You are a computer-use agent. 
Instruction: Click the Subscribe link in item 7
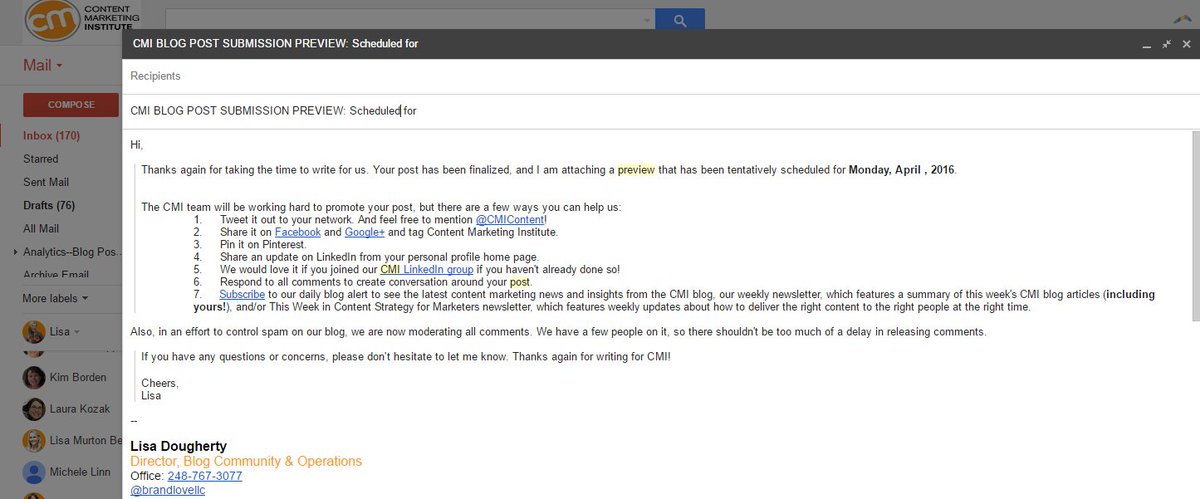[242, 295]
